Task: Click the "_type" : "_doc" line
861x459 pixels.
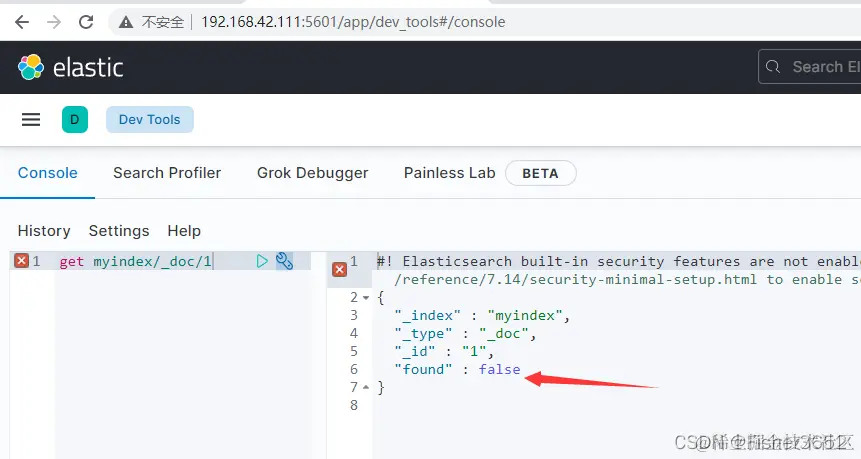Action: (x=465, y=333)
